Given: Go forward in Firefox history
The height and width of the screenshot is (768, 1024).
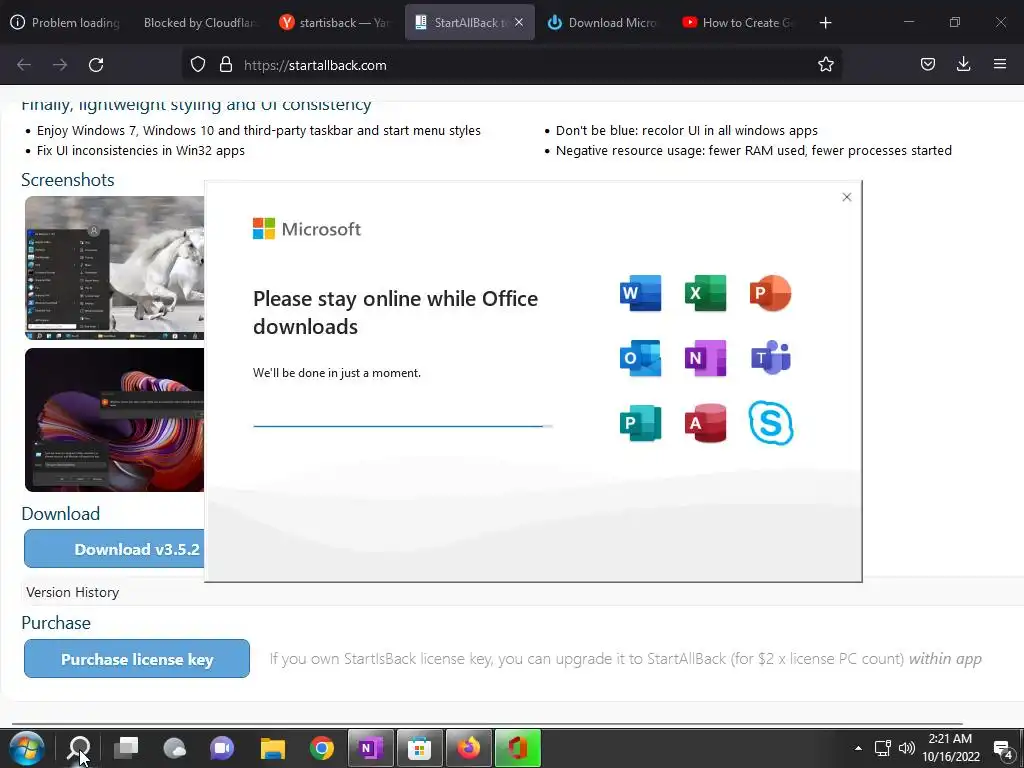Looking at the screenshot, I should (60, 65).
